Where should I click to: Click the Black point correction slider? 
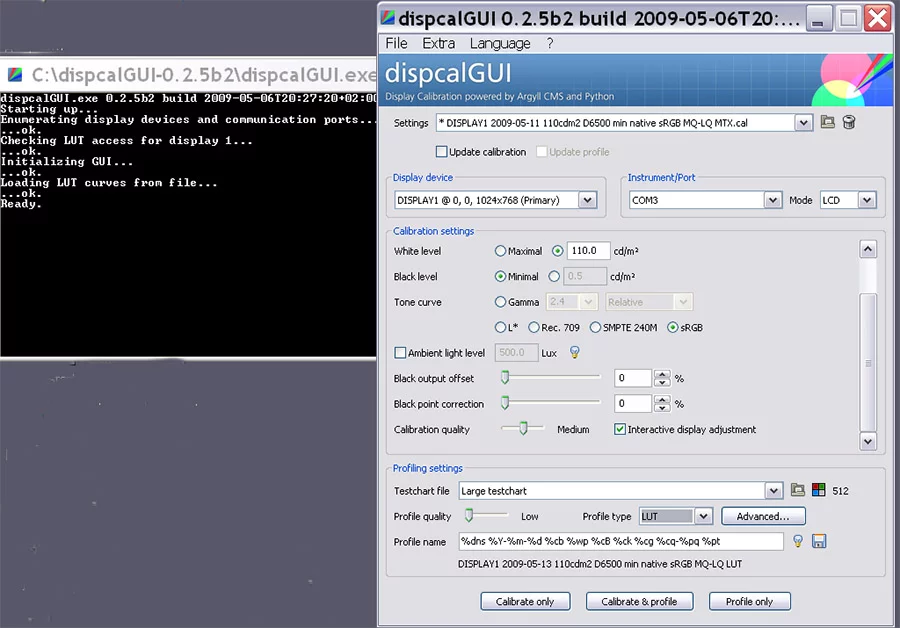coord(550,403)
